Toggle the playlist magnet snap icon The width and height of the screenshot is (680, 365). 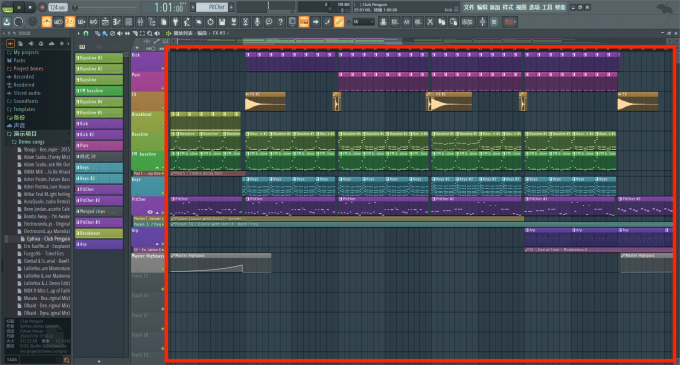[86, 33]
